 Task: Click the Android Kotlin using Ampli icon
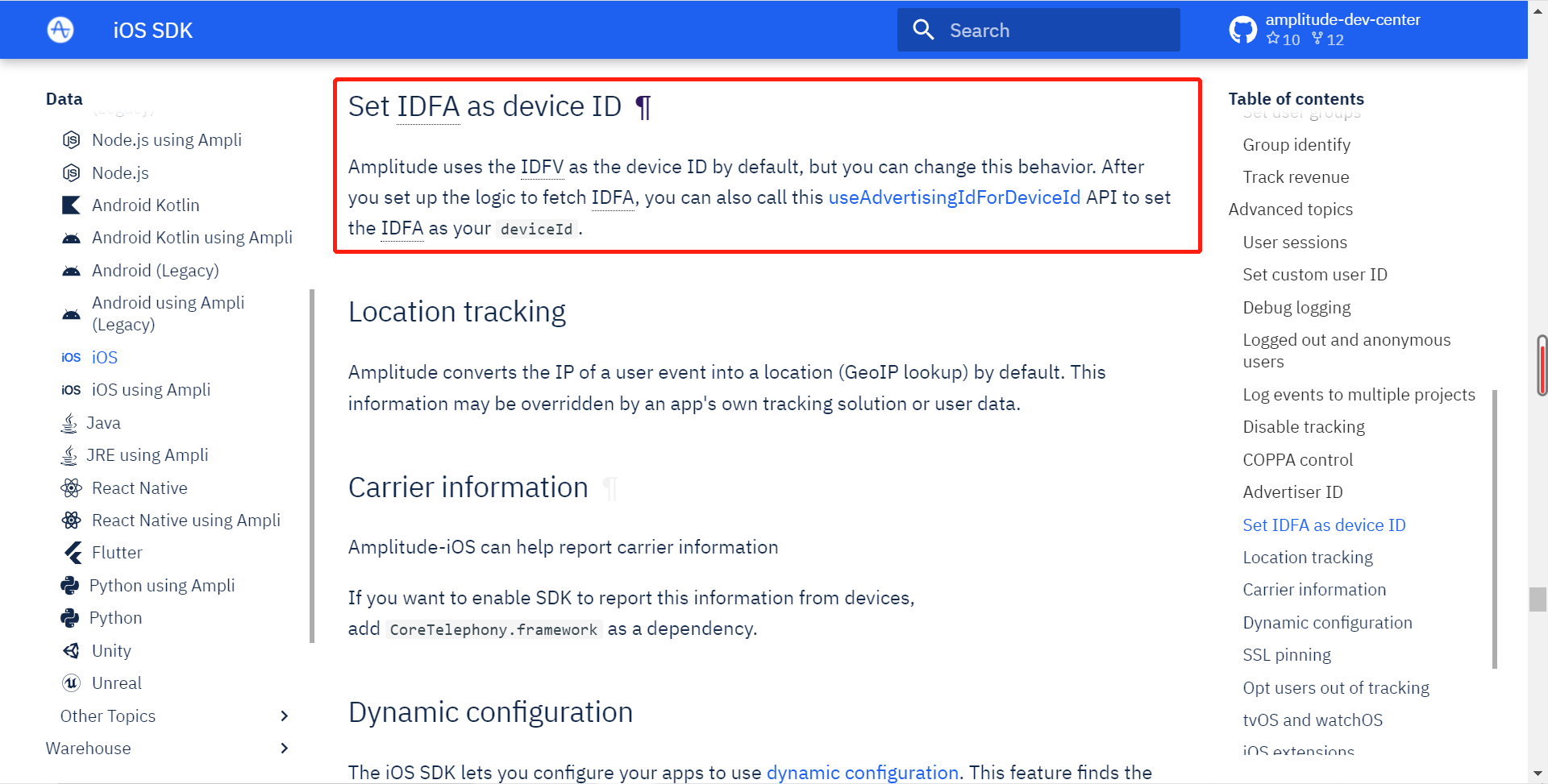coord(71,238)
